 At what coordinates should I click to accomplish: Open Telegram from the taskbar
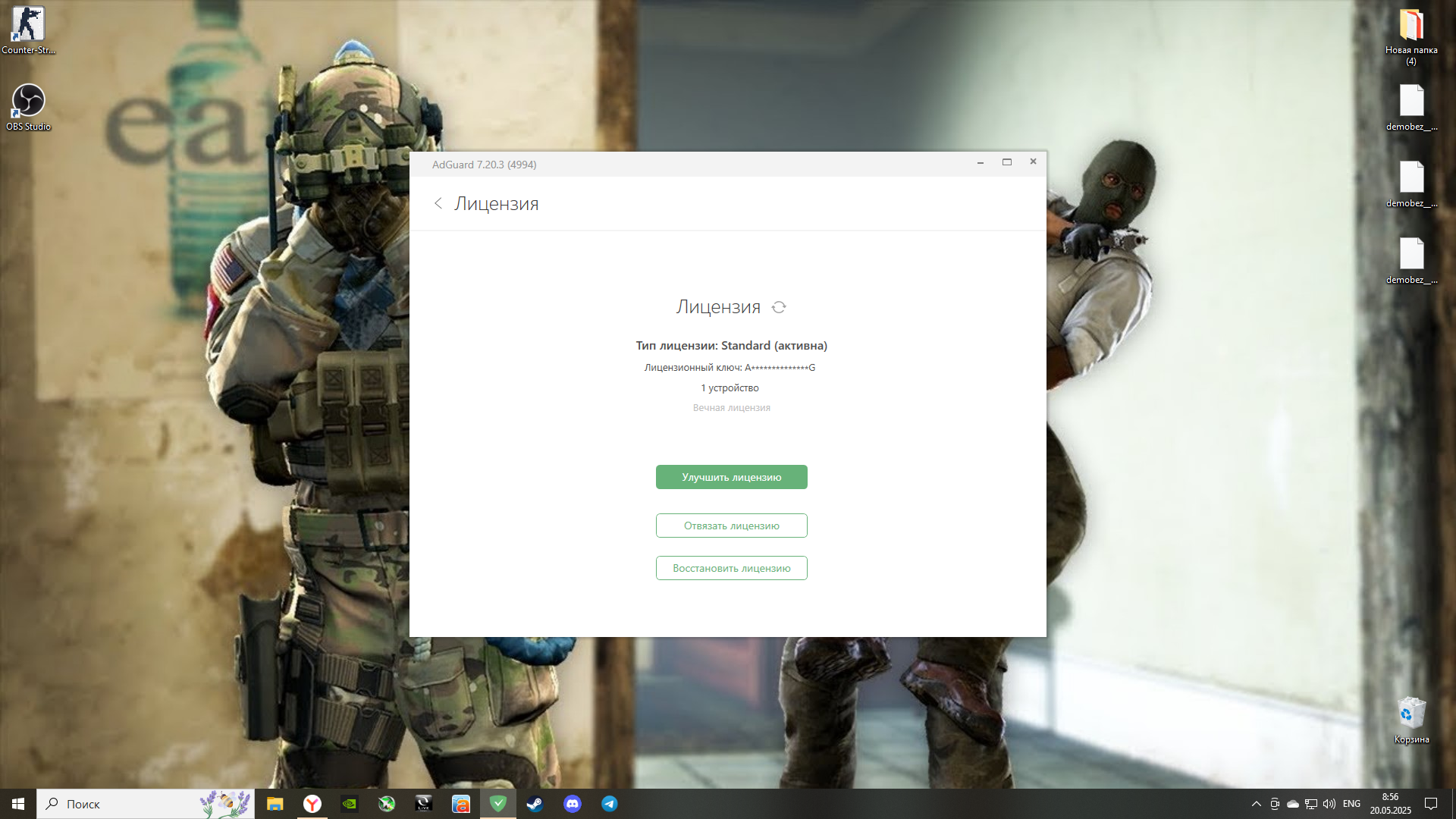coord(609,804)
